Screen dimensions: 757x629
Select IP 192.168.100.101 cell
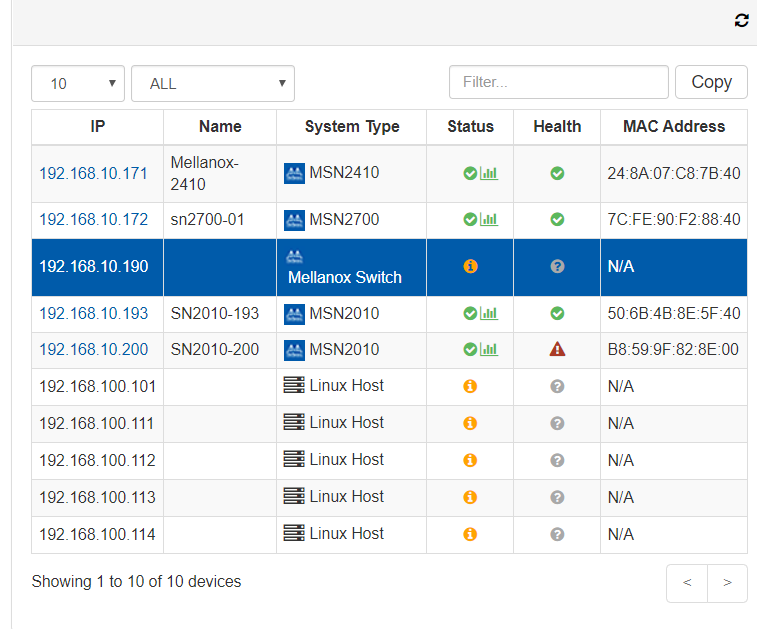tap(98, 387)
